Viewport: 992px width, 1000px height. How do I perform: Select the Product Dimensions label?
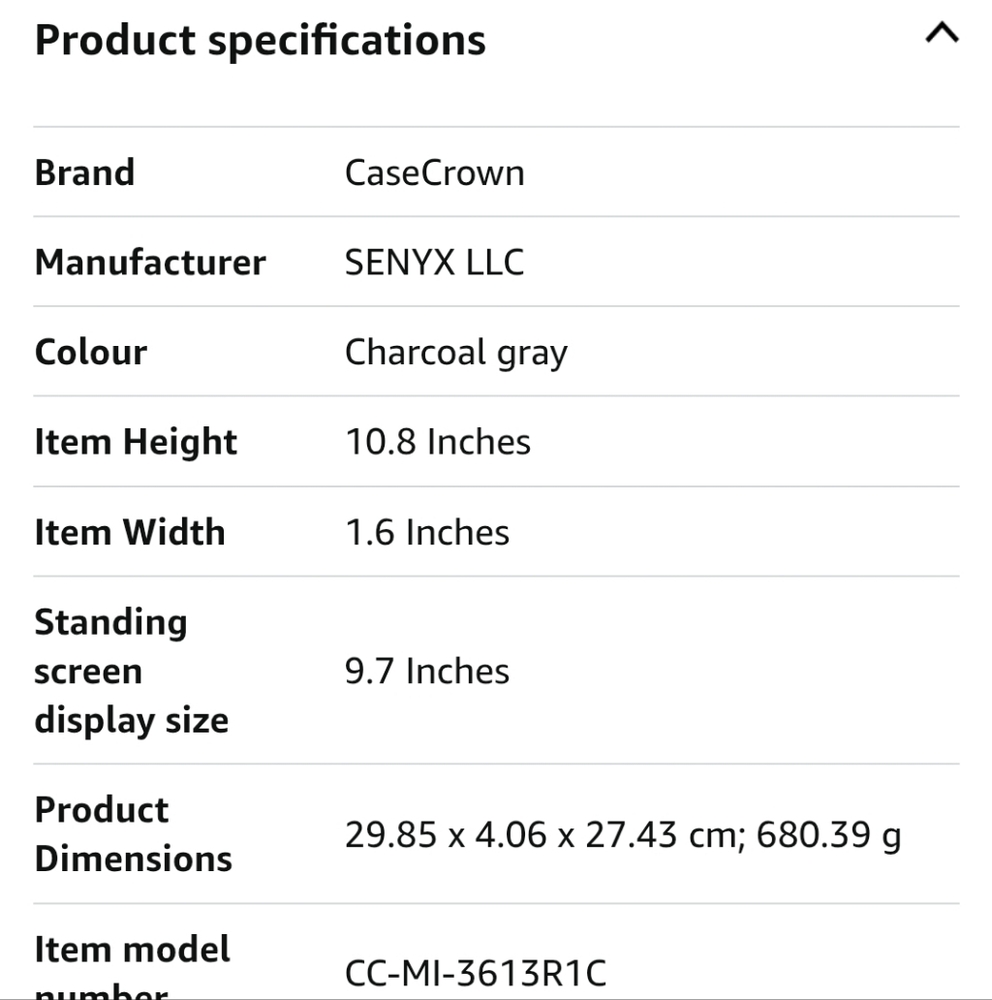tap(133, 834)
